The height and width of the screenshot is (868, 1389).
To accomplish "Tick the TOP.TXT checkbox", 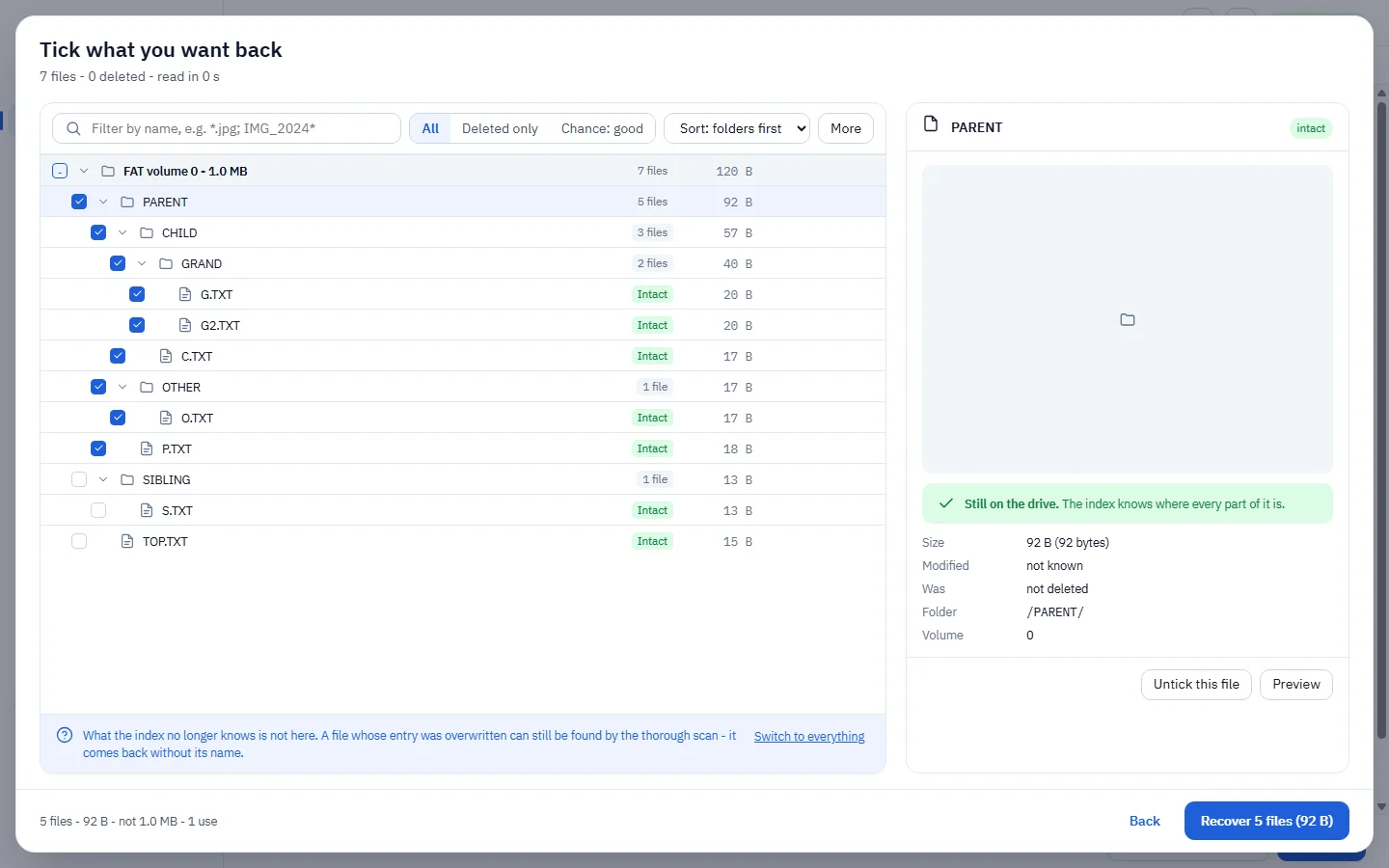I will 79,541.
